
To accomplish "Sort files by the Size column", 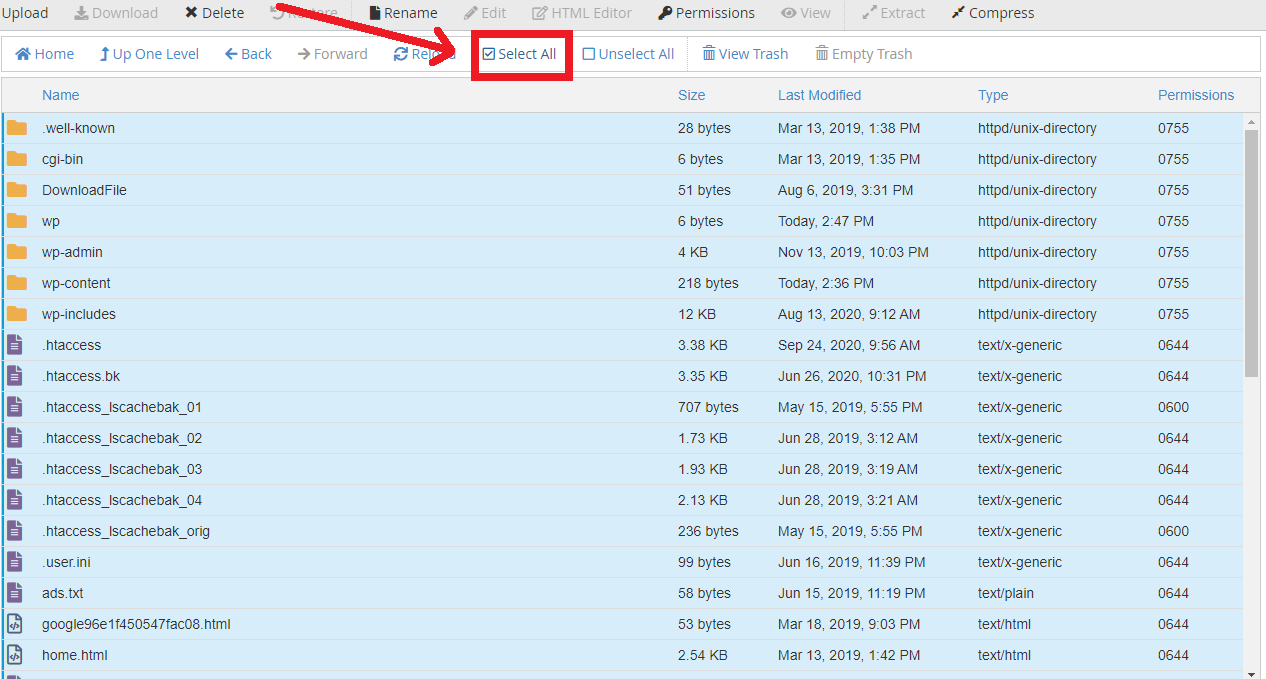I will click(691, 95).
